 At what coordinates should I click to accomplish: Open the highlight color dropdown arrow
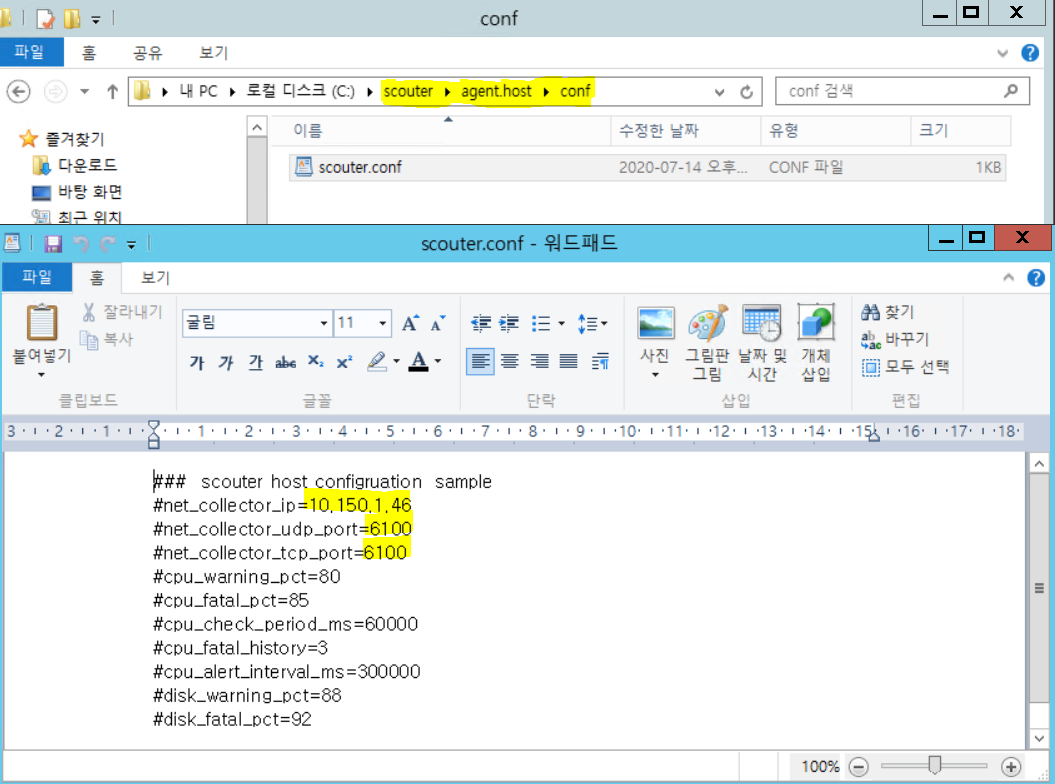[396, 362]
